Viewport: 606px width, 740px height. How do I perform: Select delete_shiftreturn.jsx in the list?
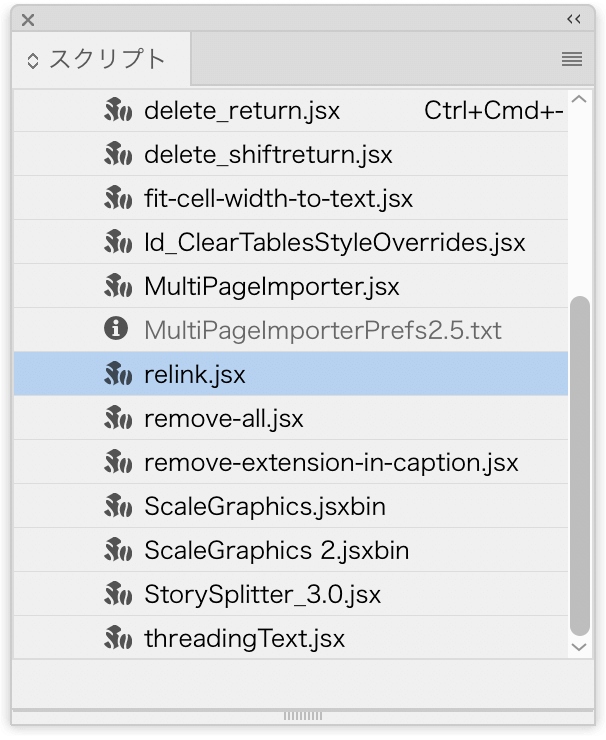291,154
